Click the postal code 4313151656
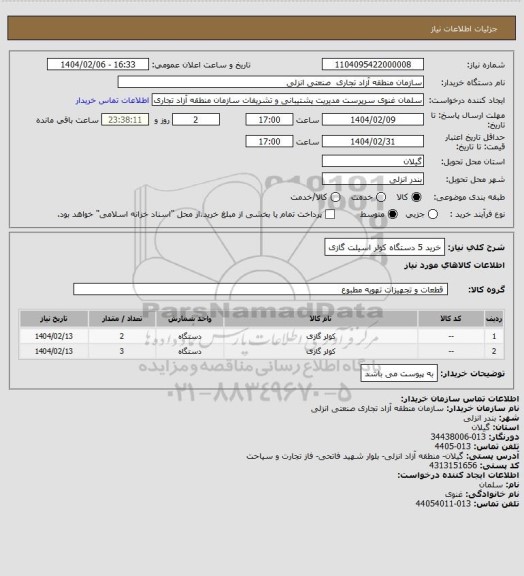The image size is (524, 576). pyautogui.click(x=453, y=465)
